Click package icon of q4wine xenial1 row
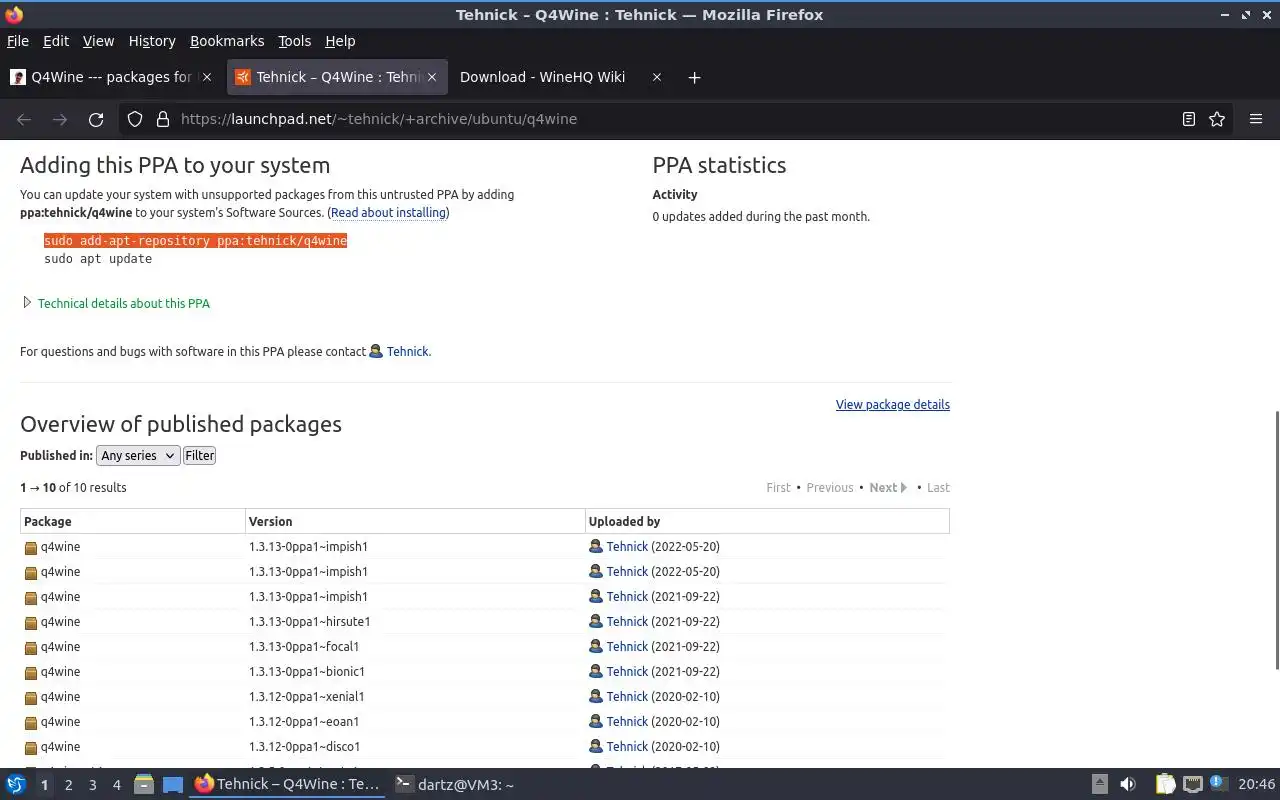This screenshot has width=1280, height=800. [x=31, y=697]
